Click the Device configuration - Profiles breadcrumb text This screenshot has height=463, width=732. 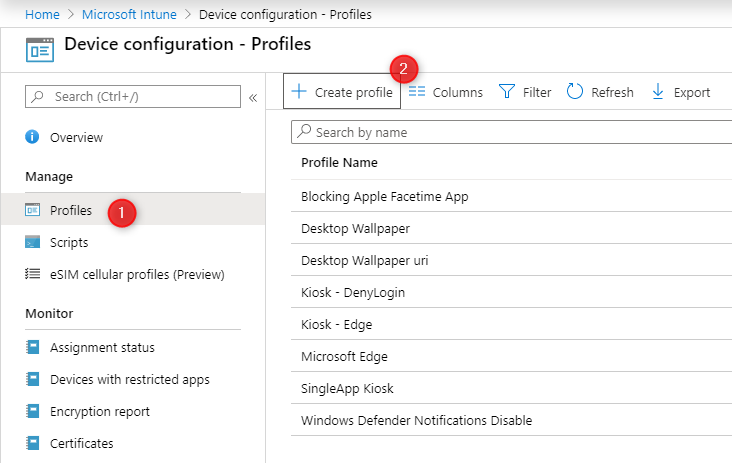[285, 14]
